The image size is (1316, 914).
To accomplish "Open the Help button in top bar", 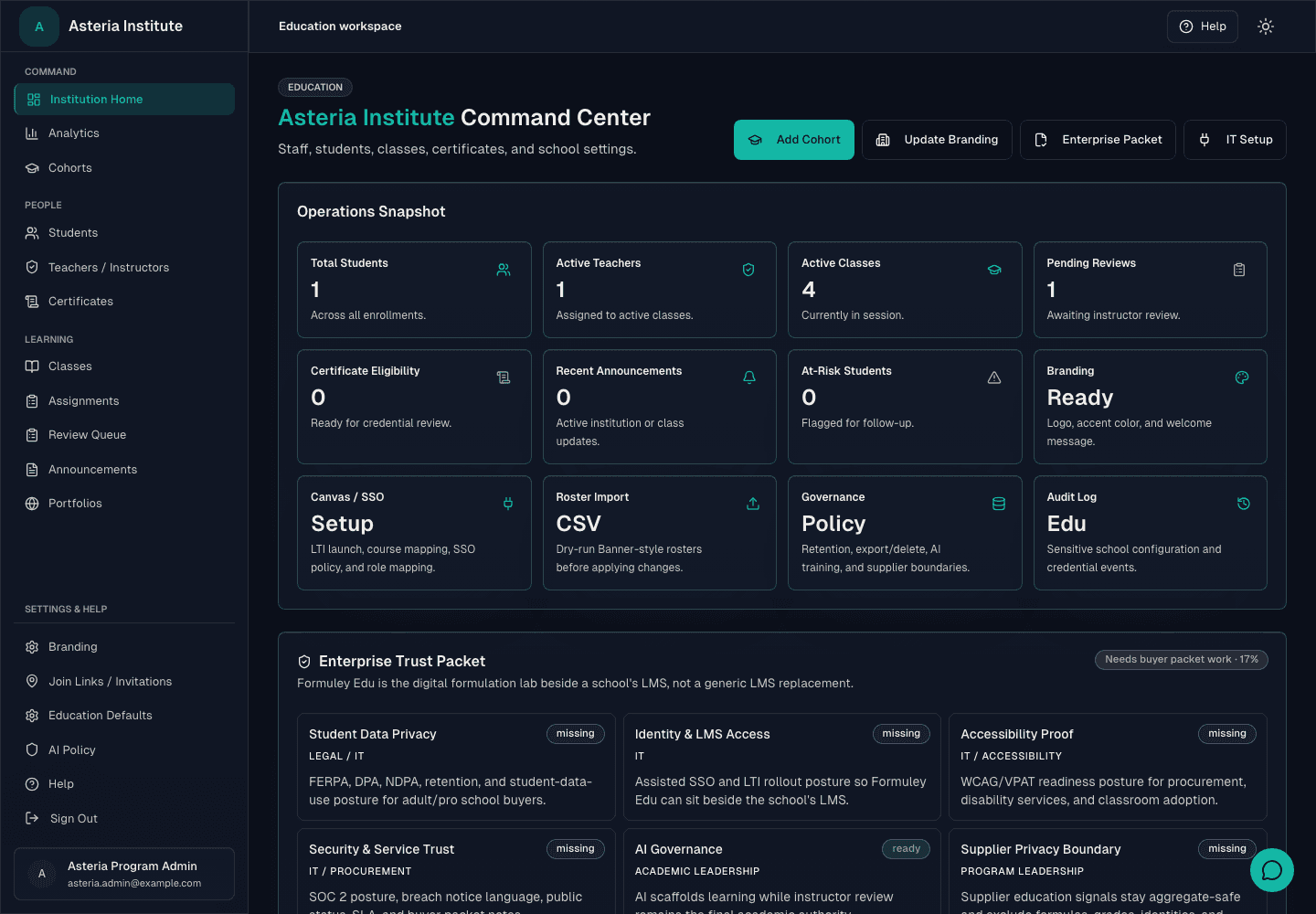I will click(1203, 27).
